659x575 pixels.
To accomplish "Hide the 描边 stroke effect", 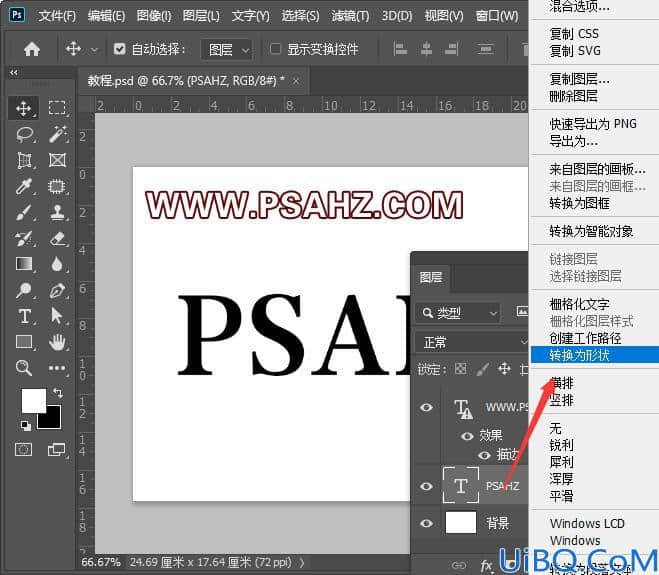I will [484, 455].
